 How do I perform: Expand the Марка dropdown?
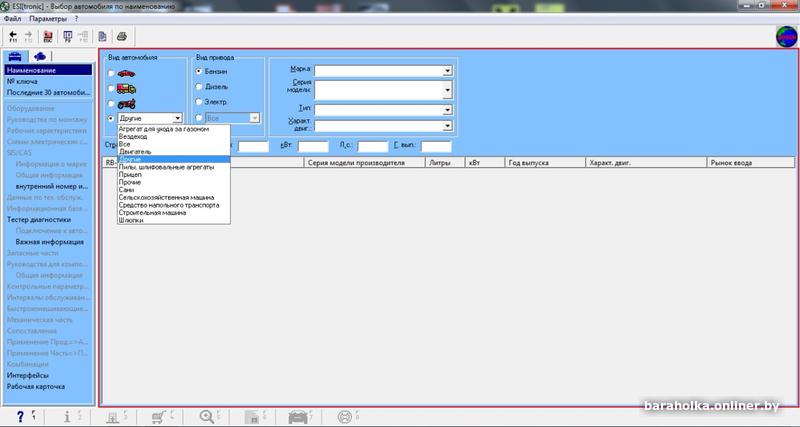448,71
